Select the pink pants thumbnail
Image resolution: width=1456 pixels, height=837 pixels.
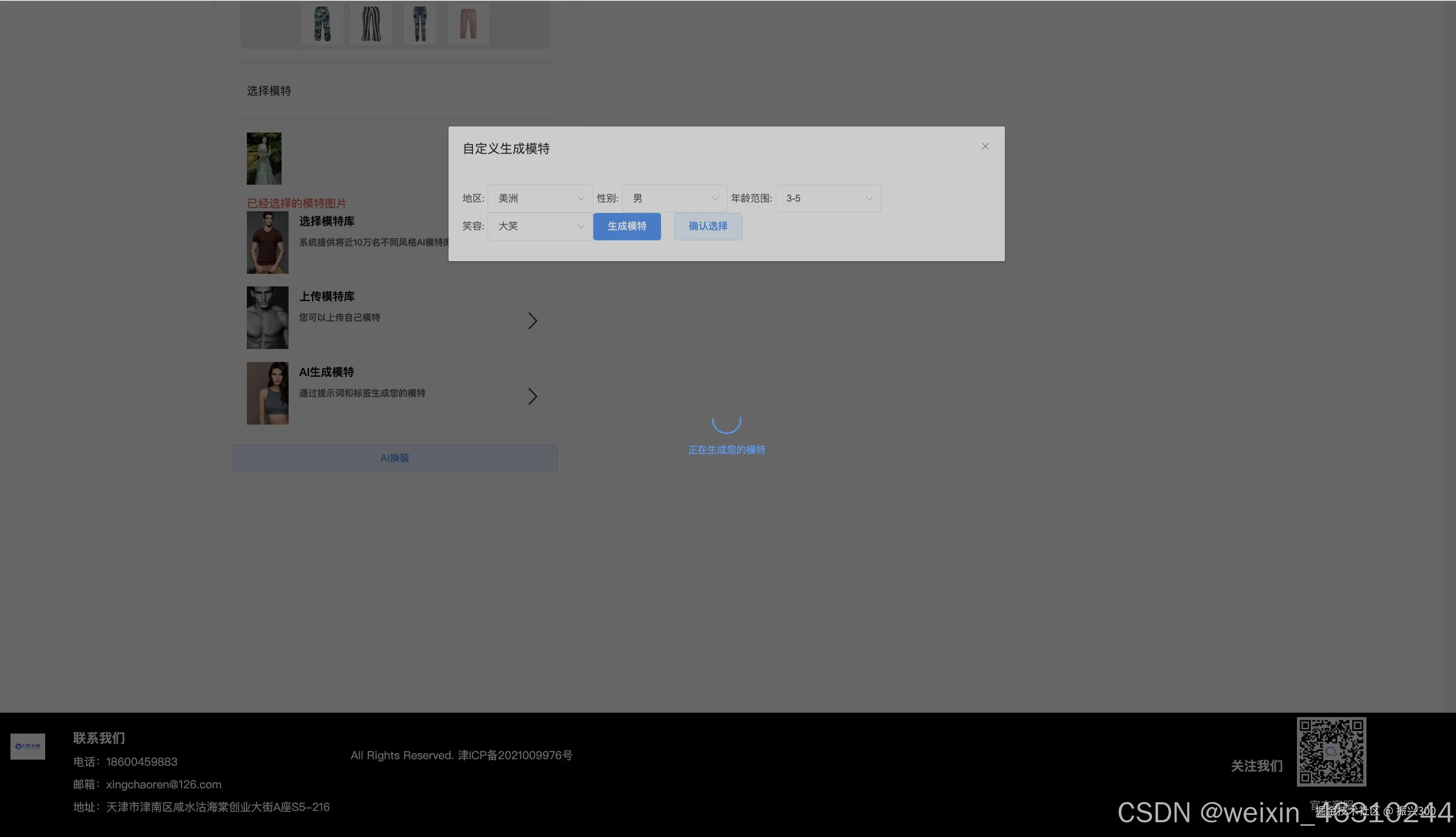click(x=468, y=24)
